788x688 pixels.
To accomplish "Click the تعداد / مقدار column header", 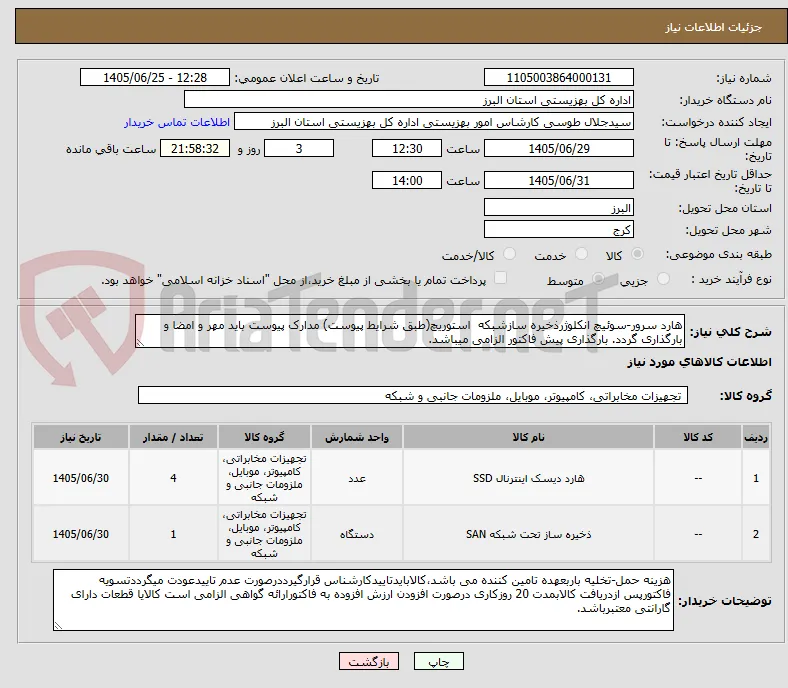I will coord(173,437).
